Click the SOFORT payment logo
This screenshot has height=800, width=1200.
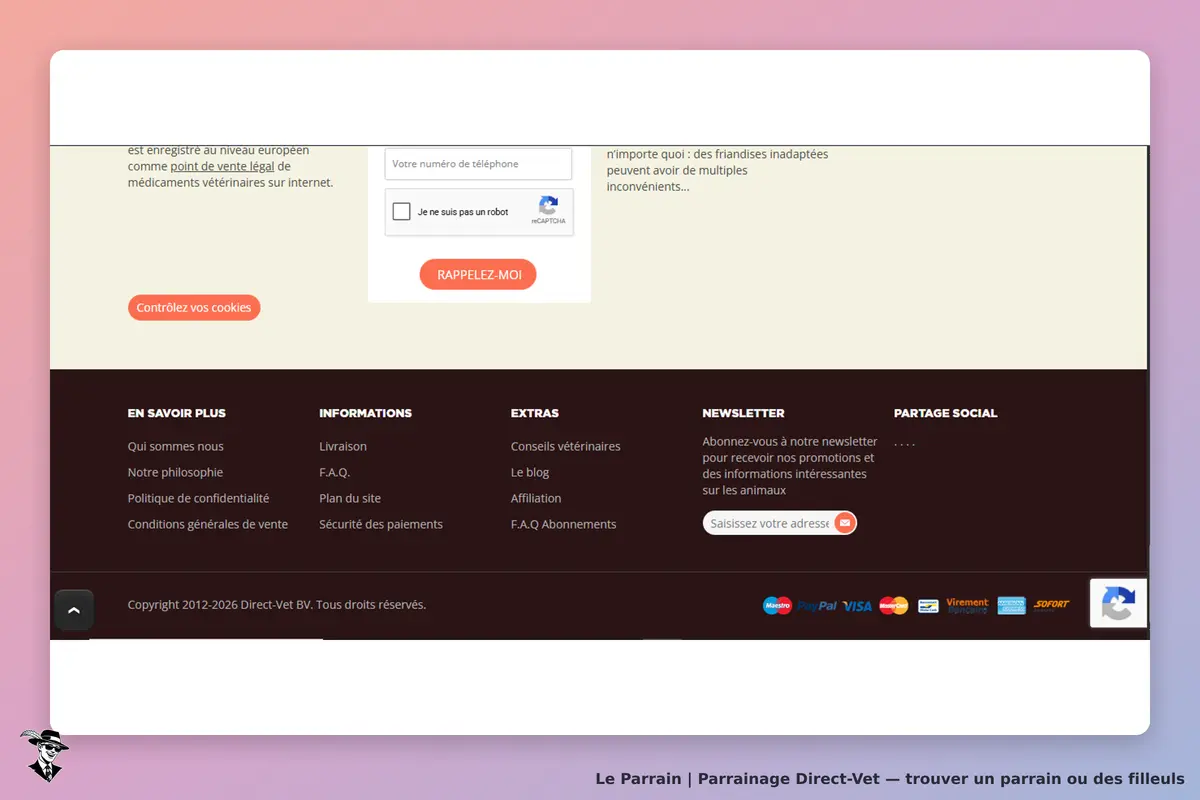[x=1052, y=605]
